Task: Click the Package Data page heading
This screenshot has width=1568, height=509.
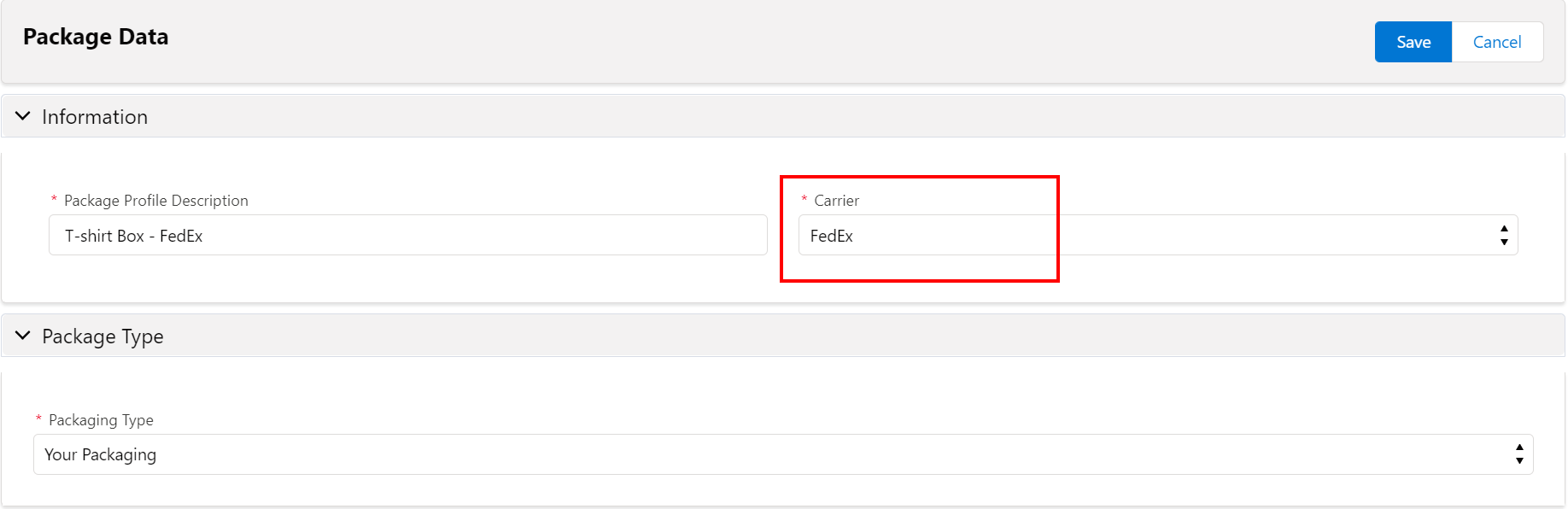Action: tap(96, 37)
